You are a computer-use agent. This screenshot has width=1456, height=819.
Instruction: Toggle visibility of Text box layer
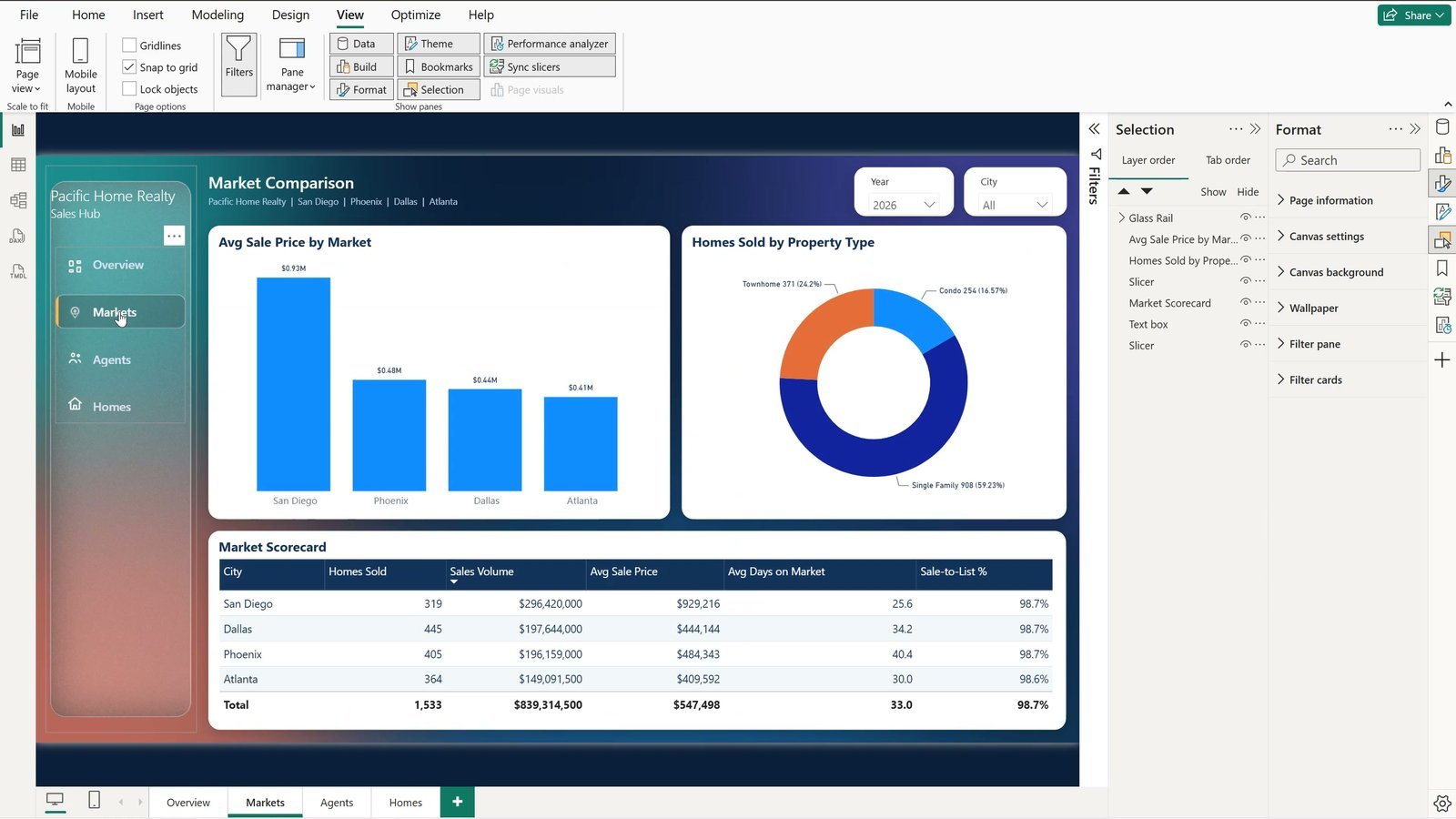1246,324
